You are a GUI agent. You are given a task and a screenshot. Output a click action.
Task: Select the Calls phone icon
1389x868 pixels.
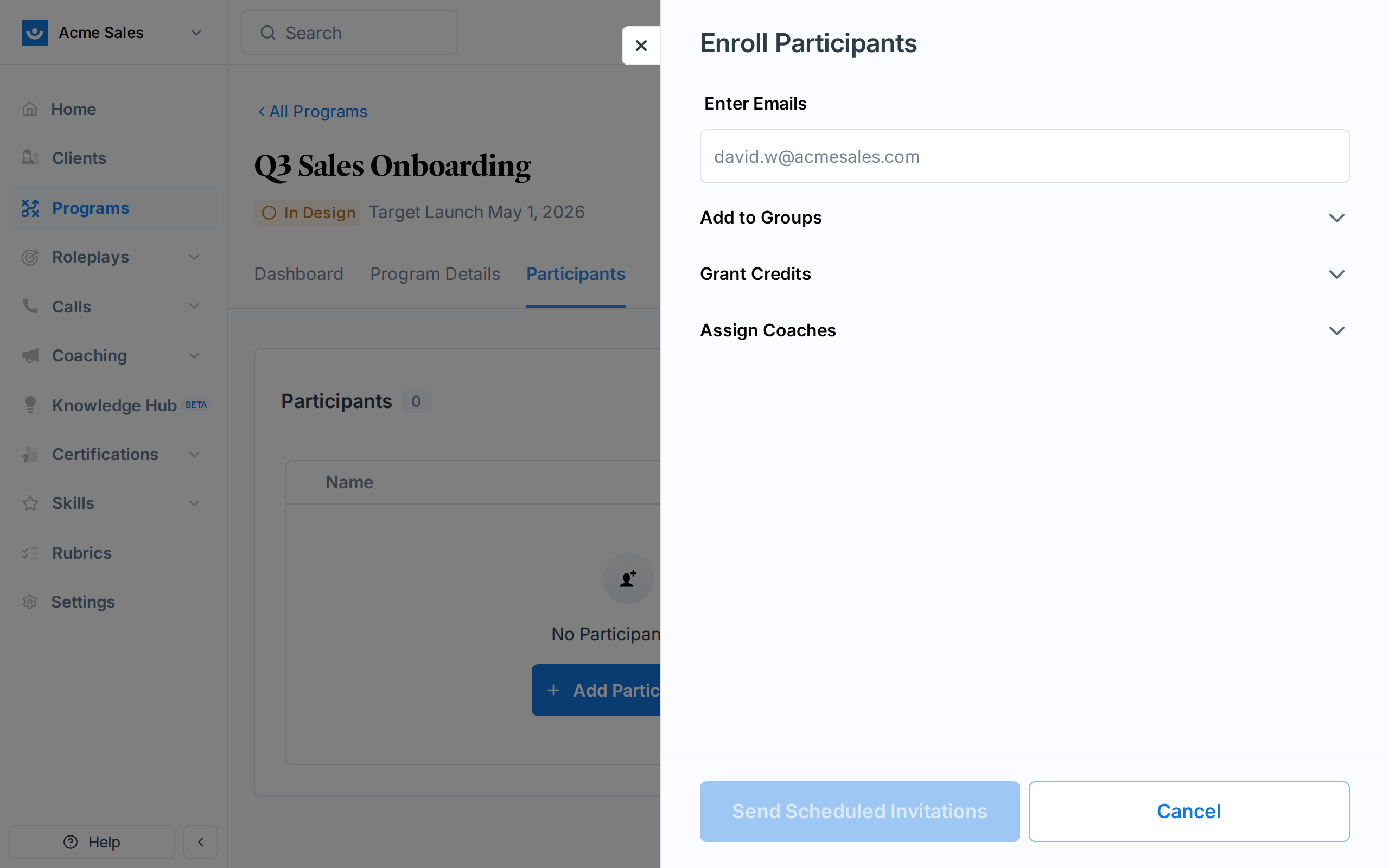30,306
